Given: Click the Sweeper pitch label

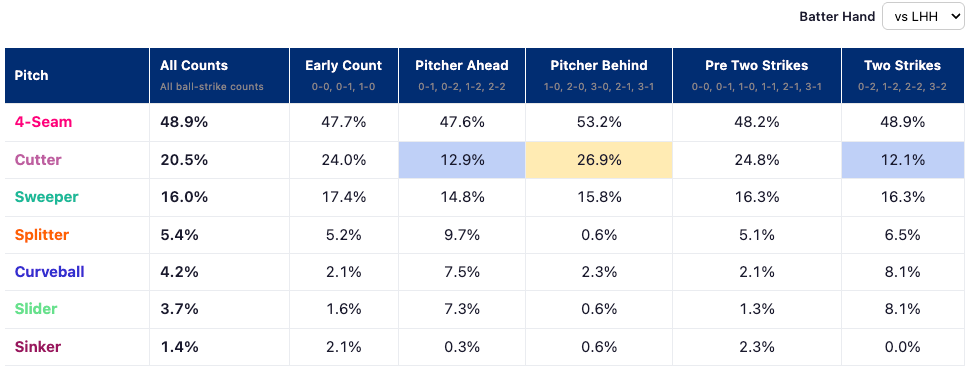Looking at the screenshot, I should pos(46,197).
